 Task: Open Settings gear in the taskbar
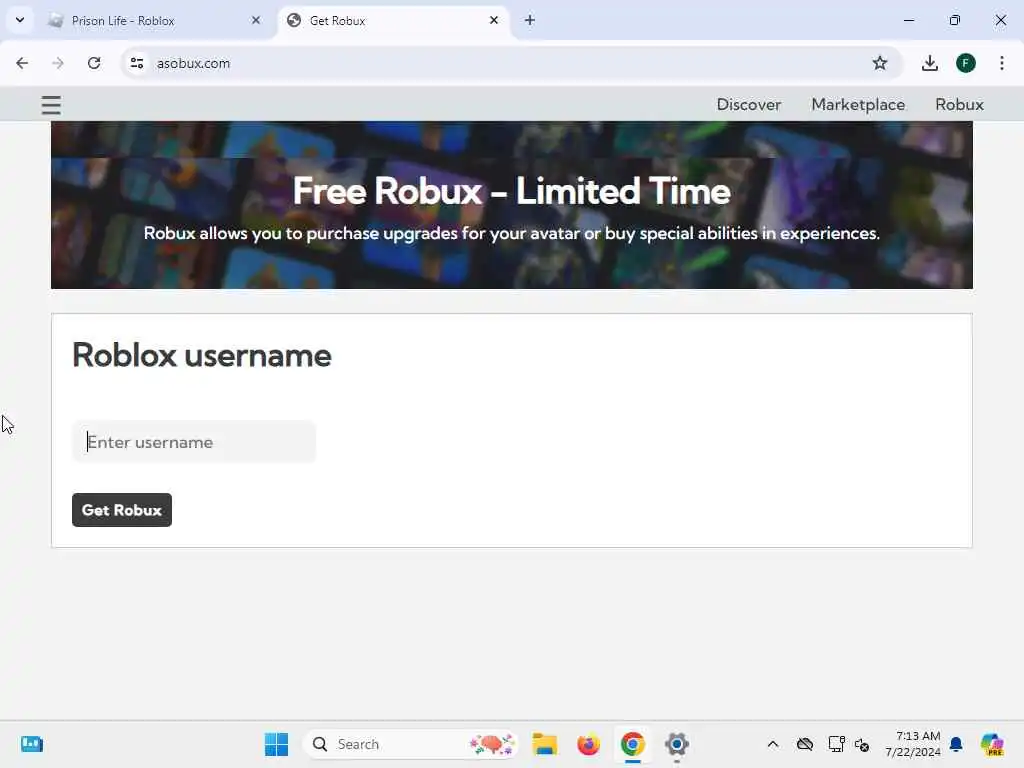(x=677, y=744)
